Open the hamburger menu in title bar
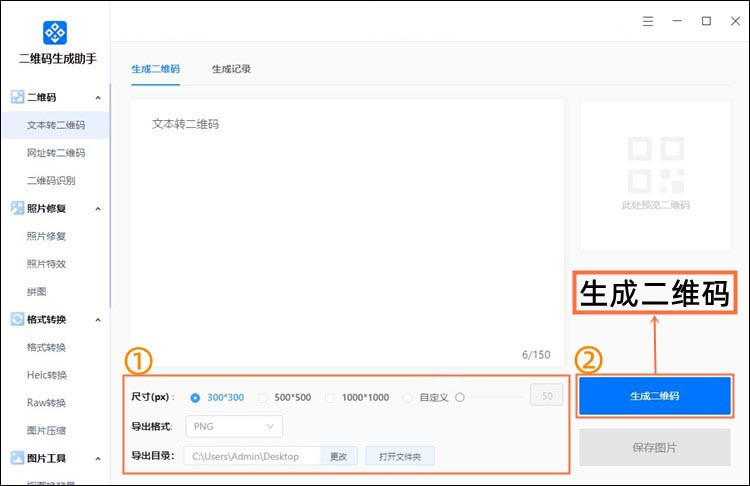750x486 pixels. [x=648, y=21]
